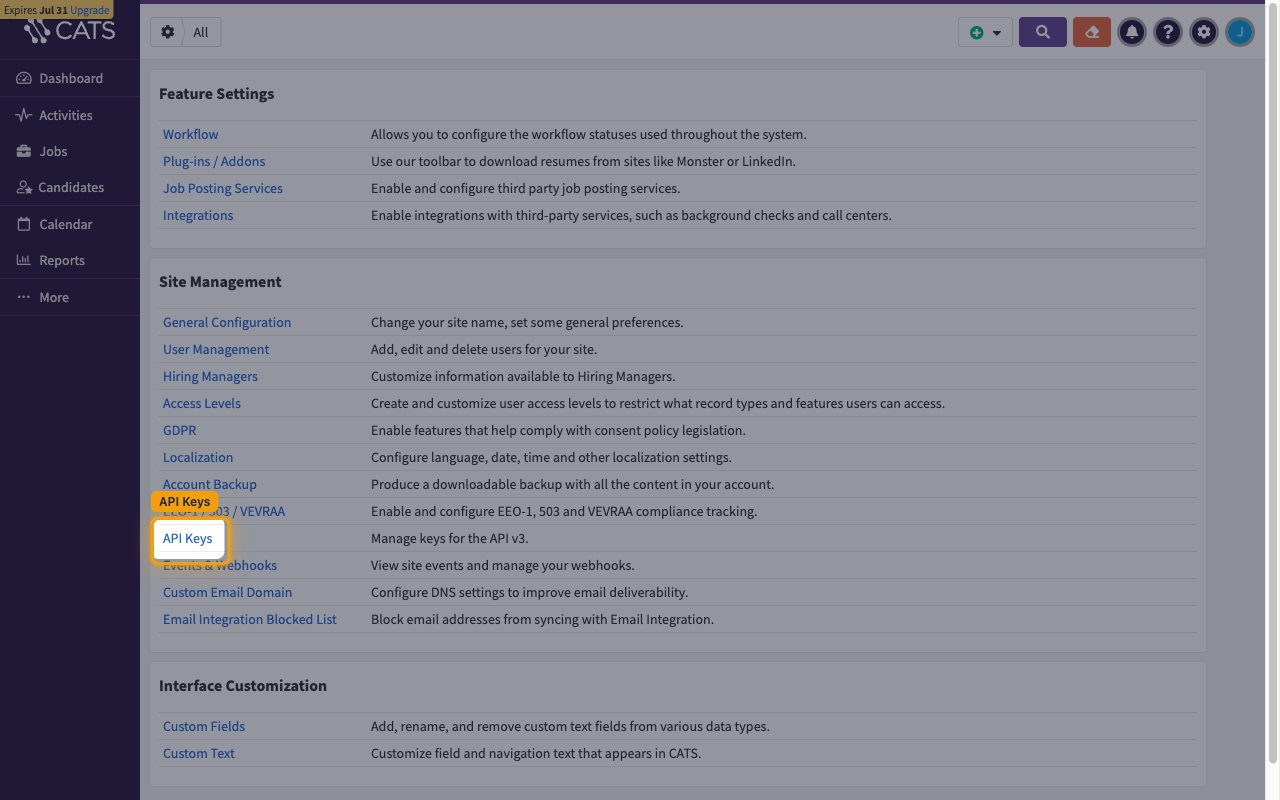Open the Localization link
The width and height of the screenshot is (1280, 800).
(198, 457)
